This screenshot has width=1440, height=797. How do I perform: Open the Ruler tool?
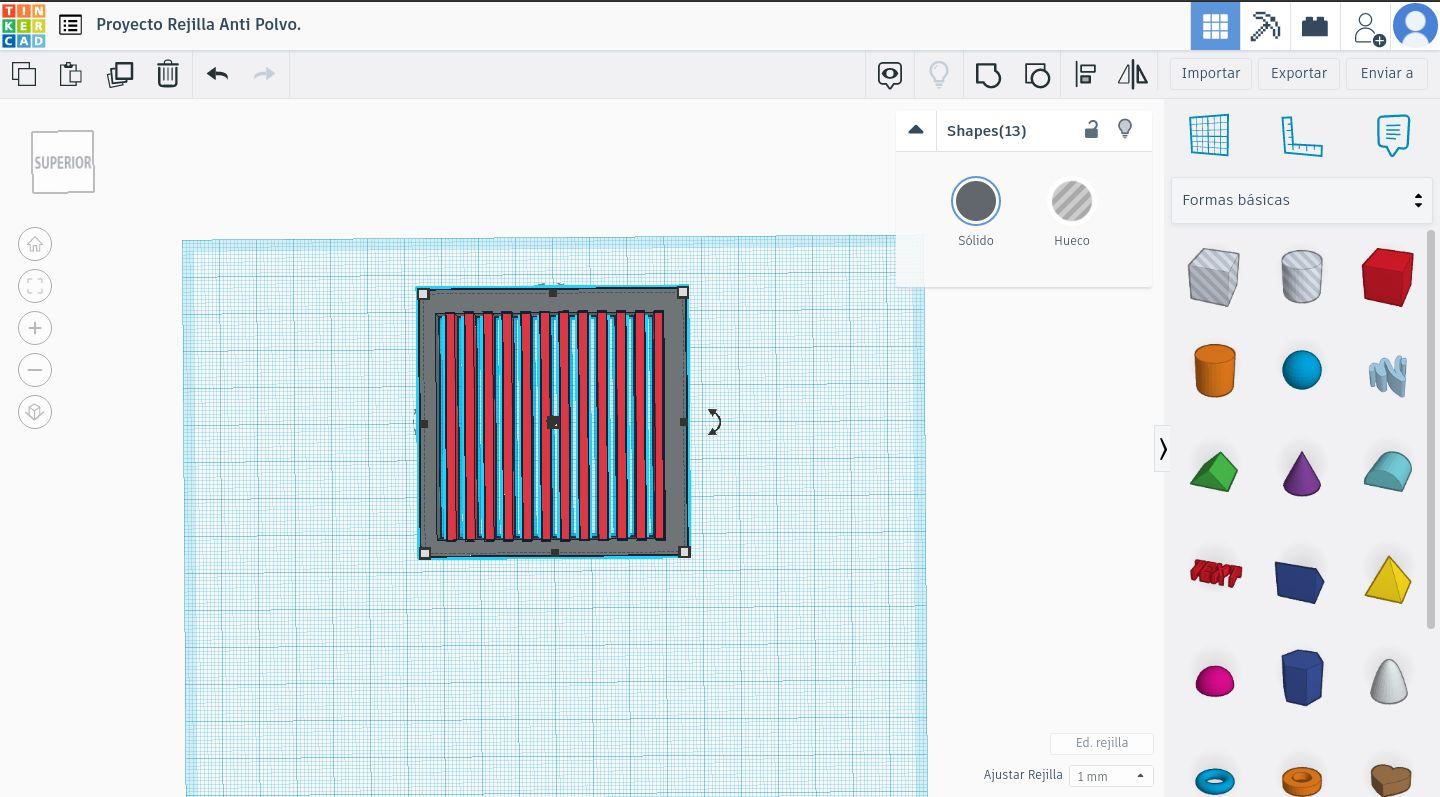pos(1301,135)
